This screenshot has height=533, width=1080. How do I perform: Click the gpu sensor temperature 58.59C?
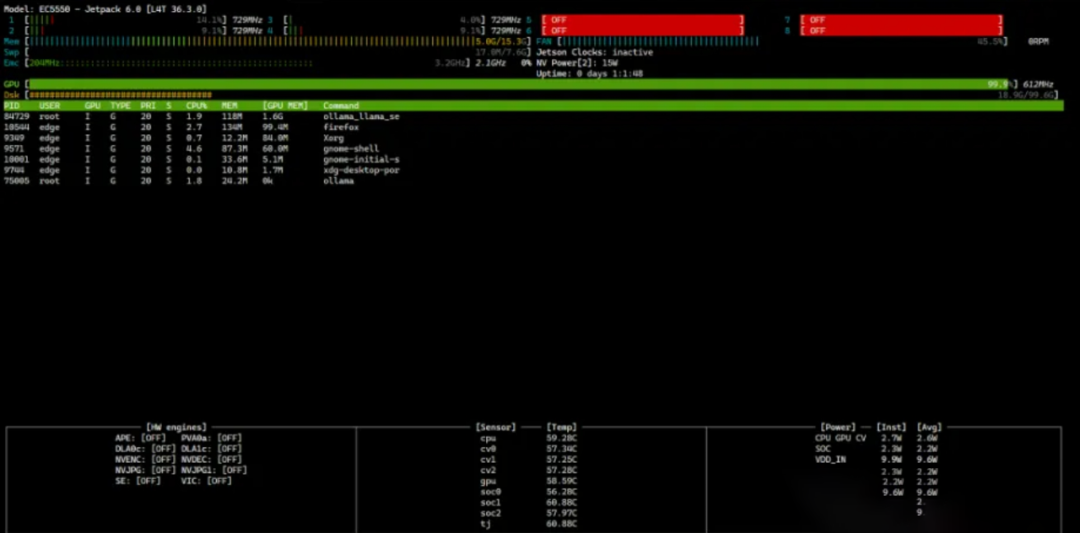pyautogui.click(x=562, y=481)
